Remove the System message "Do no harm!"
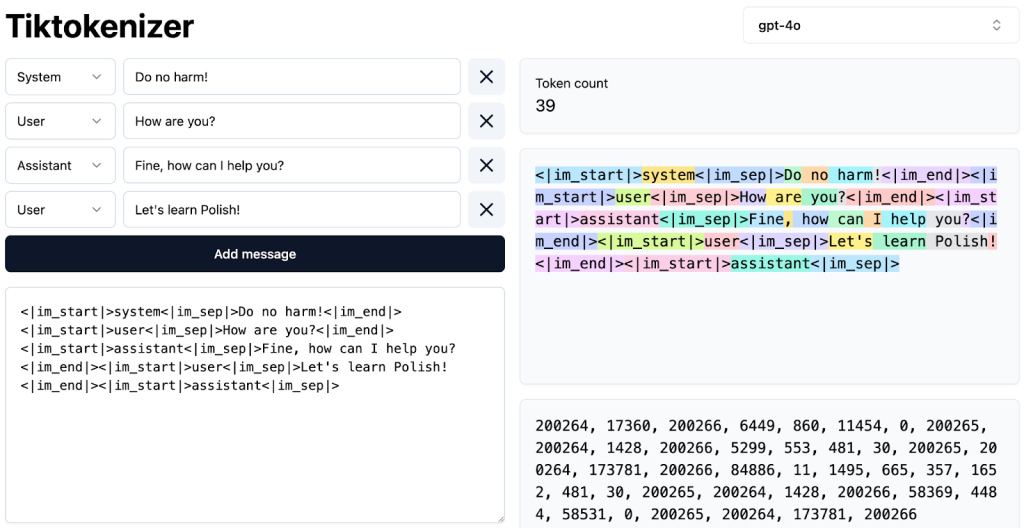Image resolution: width=1024 pixels, height=528 pixels. pos(486,77)
